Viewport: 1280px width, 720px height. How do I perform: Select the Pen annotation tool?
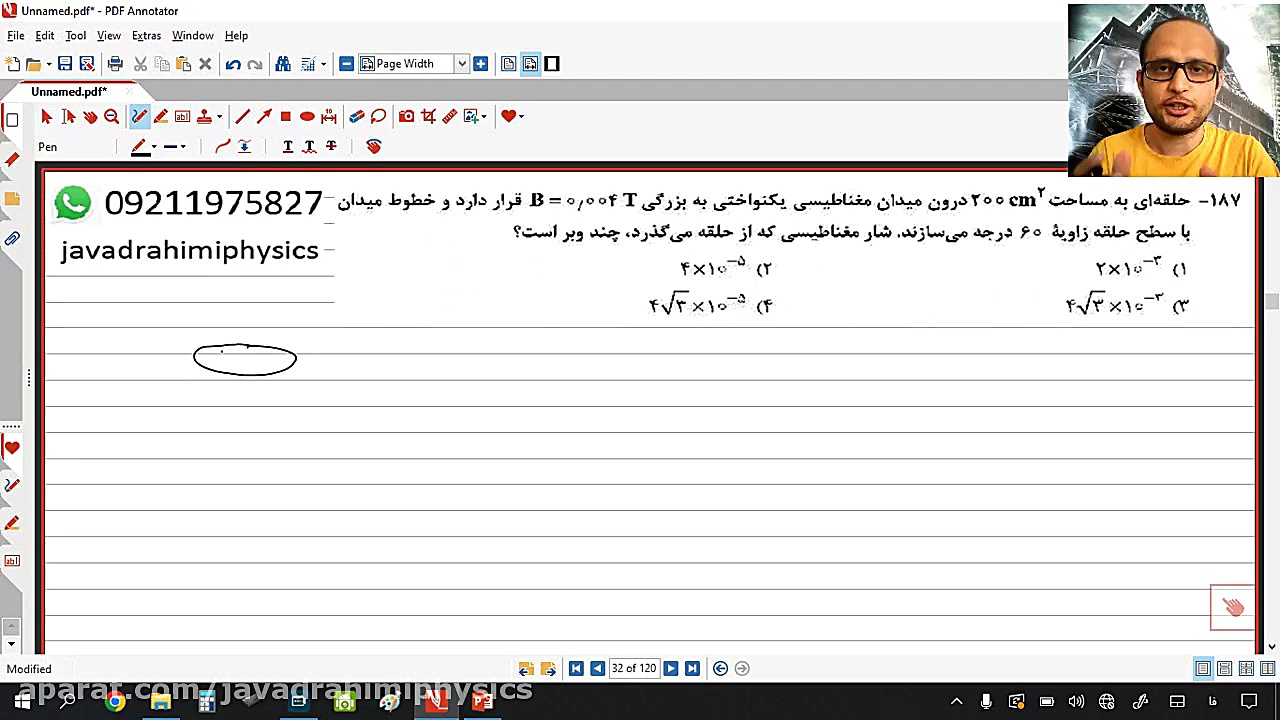pyautogui.click(x=139, y=116)
